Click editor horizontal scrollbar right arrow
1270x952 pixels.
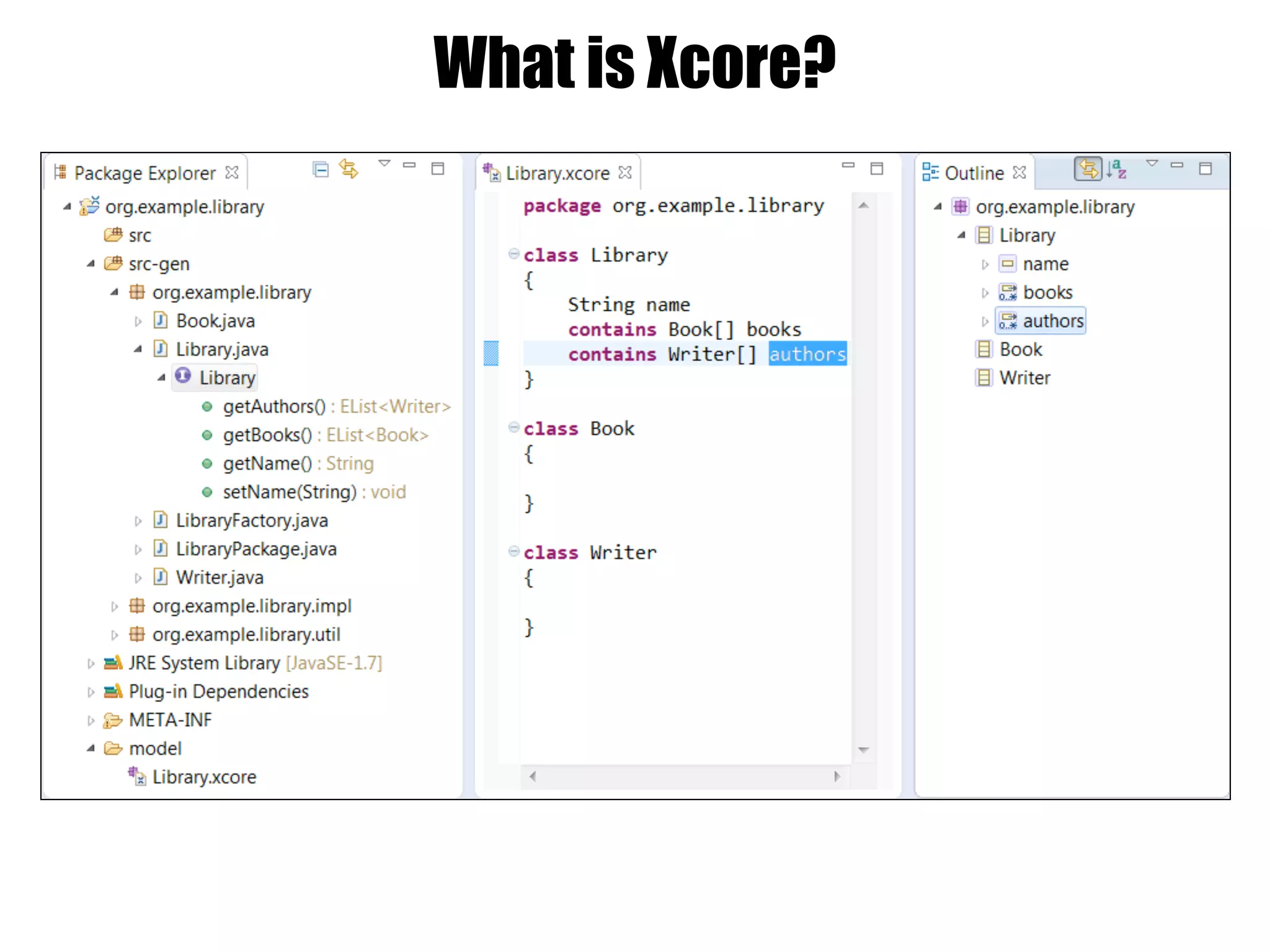coord(837,777)
